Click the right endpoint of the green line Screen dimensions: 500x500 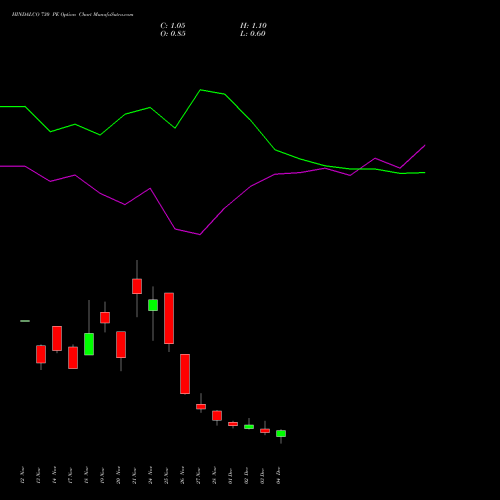(x=425, y=172)
